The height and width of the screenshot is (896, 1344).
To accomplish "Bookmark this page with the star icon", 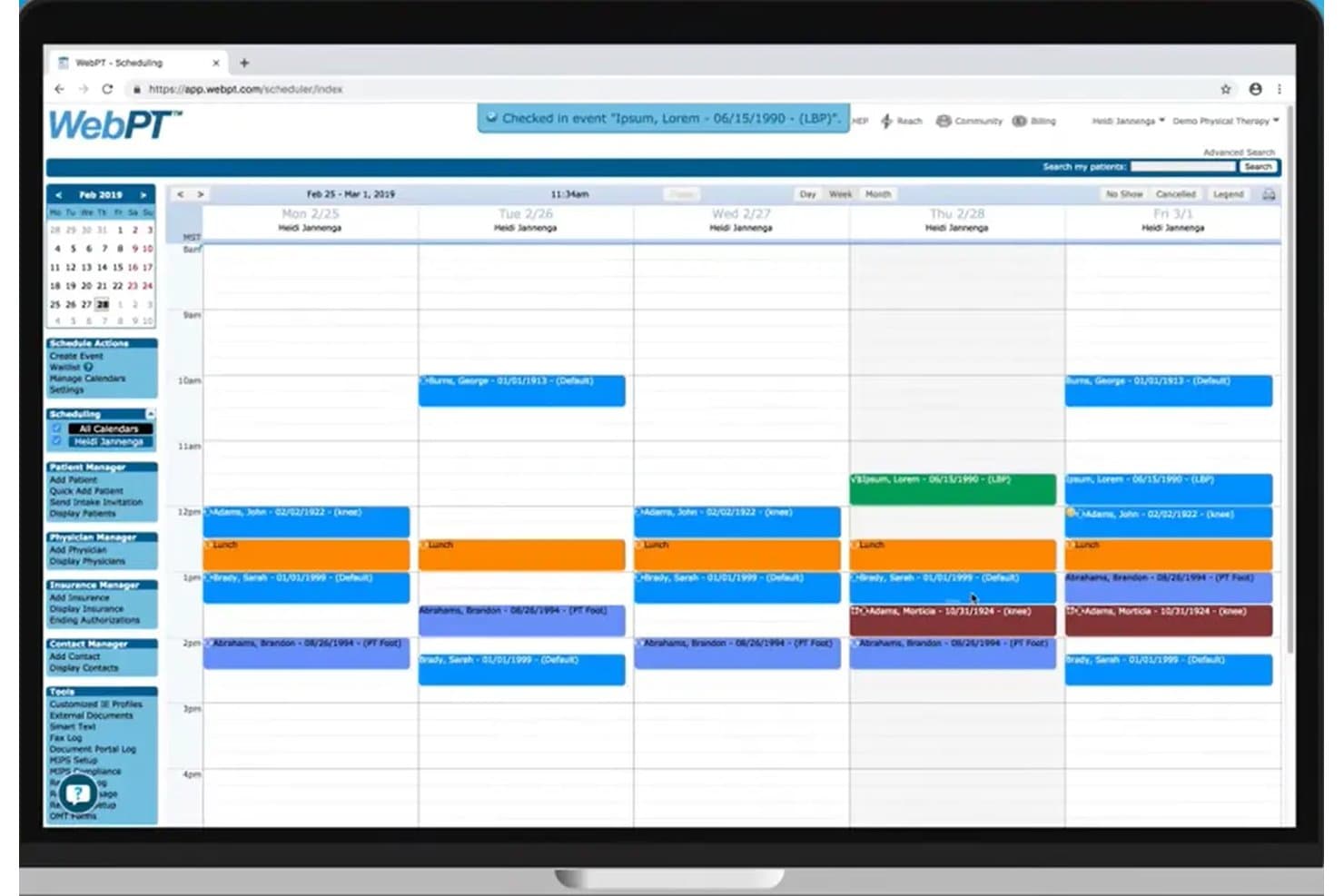I will coord(1226,89).
